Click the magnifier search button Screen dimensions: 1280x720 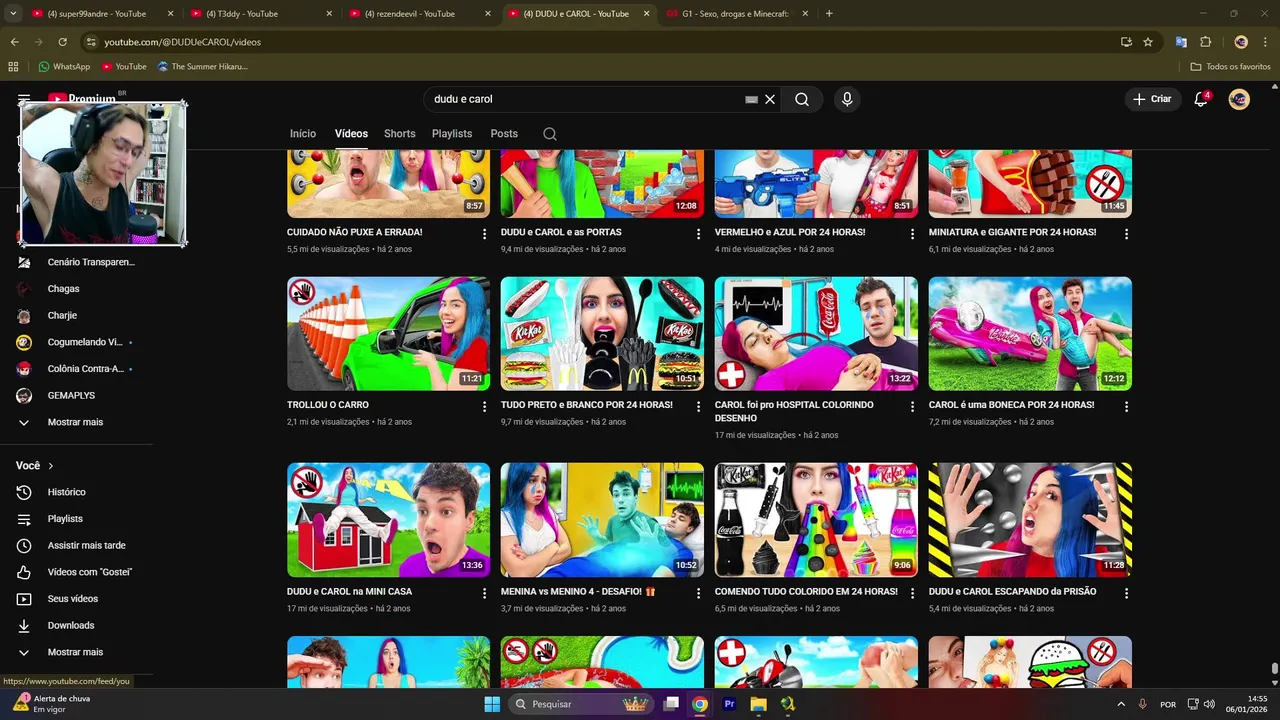pyautogui.click(x=802, y=99)
